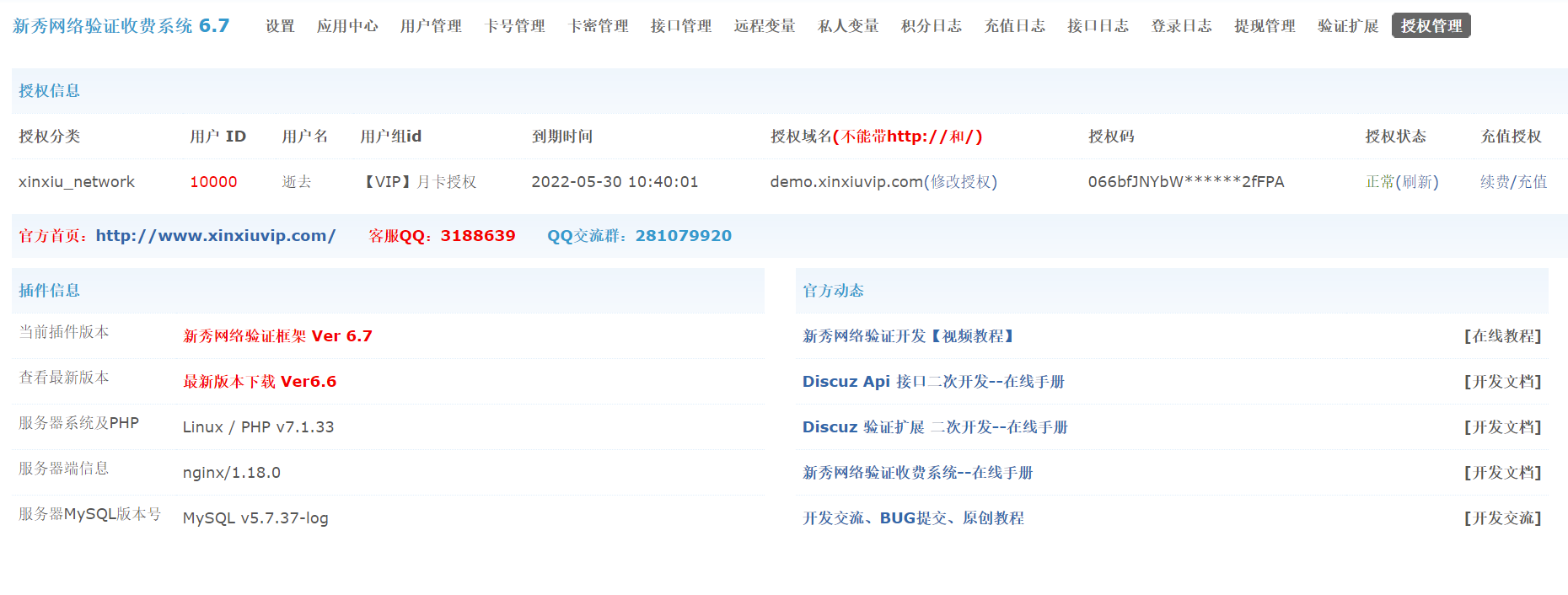Click [开发交流] tag
The height and width of the screenshot is (595, 1568).
pos(1503,518)
